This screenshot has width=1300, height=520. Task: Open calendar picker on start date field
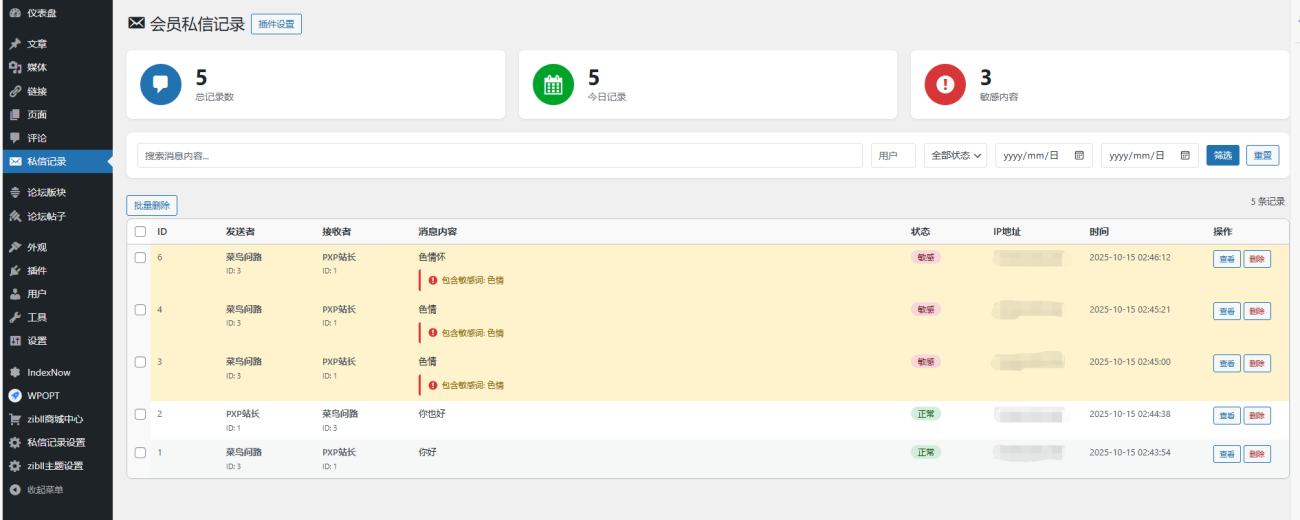pos(1079,156)
